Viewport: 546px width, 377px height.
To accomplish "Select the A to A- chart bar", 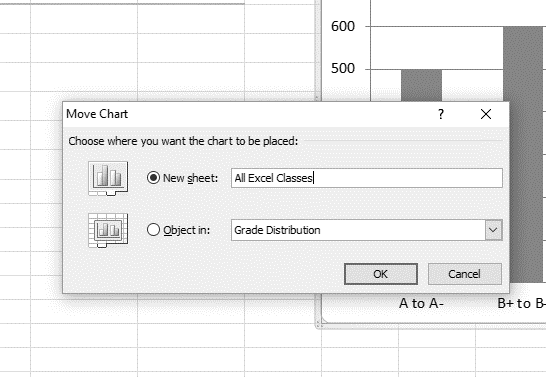I will pyautogui.click(x=421, y=85).
